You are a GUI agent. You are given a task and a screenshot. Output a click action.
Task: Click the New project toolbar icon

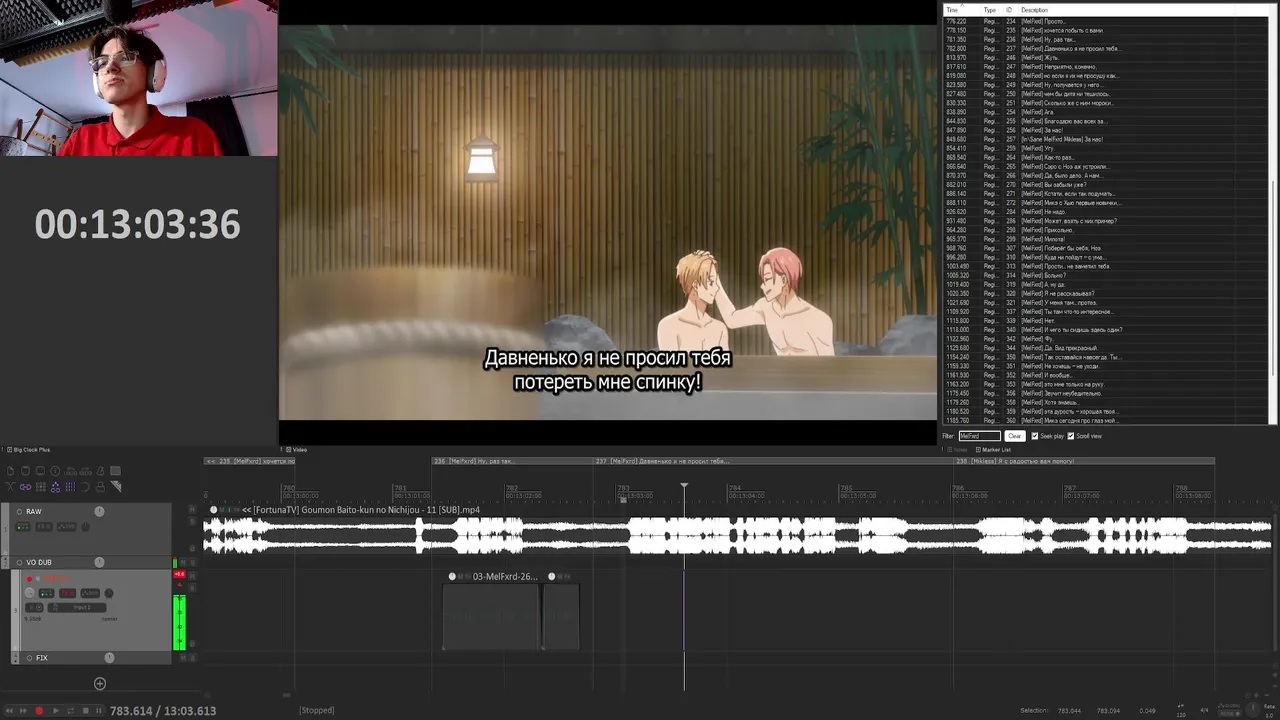click(x=10, y=471)
